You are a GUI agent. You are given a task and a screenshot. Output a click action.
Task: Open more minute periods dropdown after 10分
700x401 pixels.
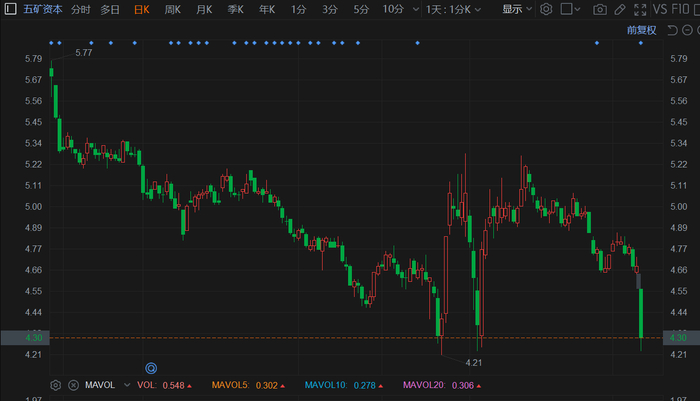[x=416, y=9]
